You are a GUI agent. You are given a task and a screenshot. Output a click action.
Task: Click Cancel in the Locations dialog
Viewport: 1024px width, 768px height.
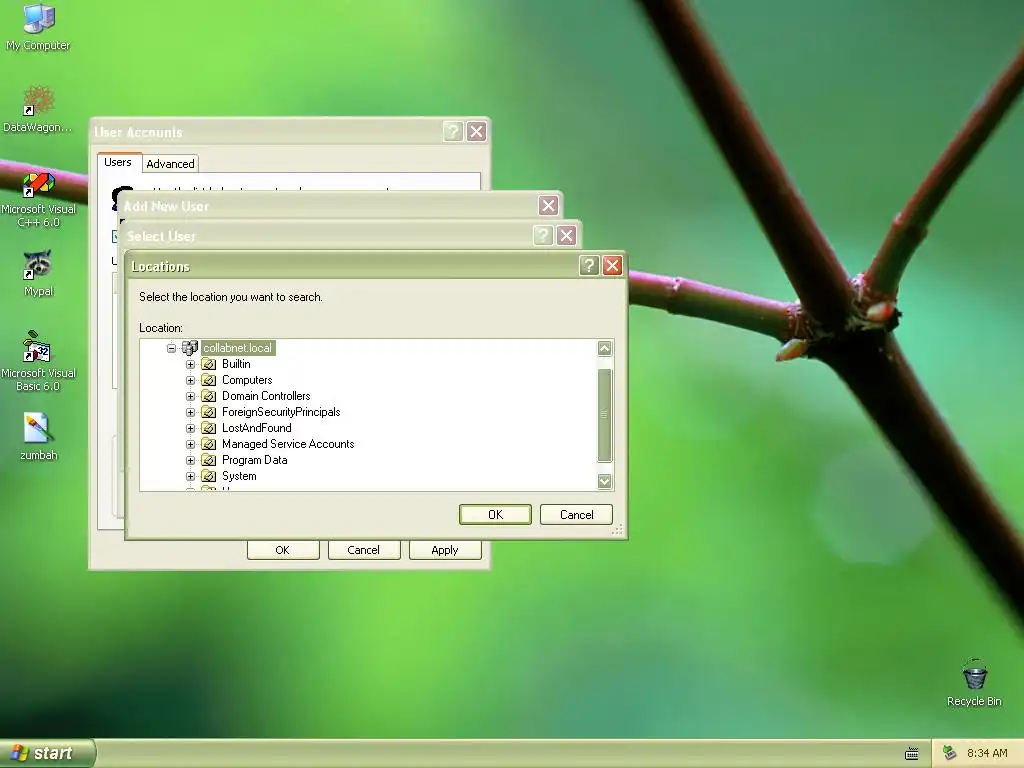pos(576,515)
